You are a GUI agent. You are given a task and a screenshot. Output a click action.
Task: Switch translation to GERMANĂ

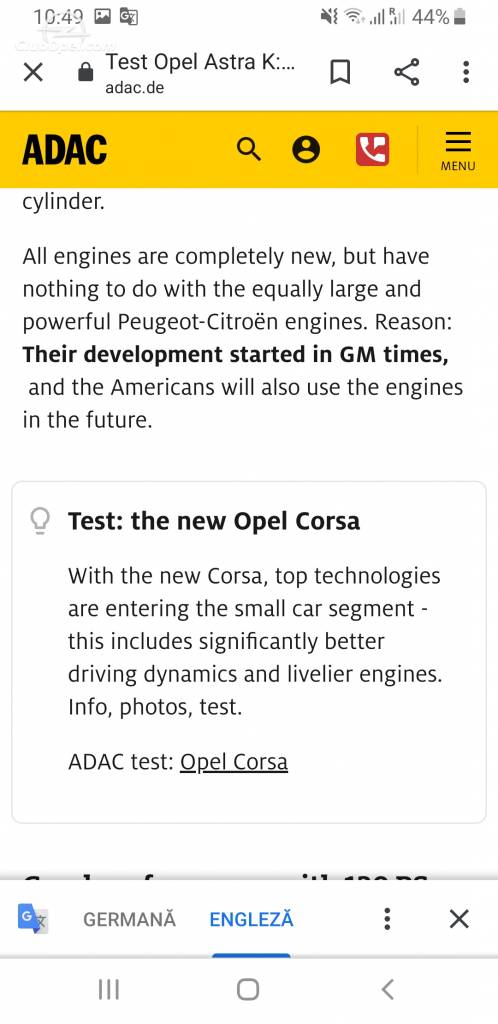click(x=129, y=920)
